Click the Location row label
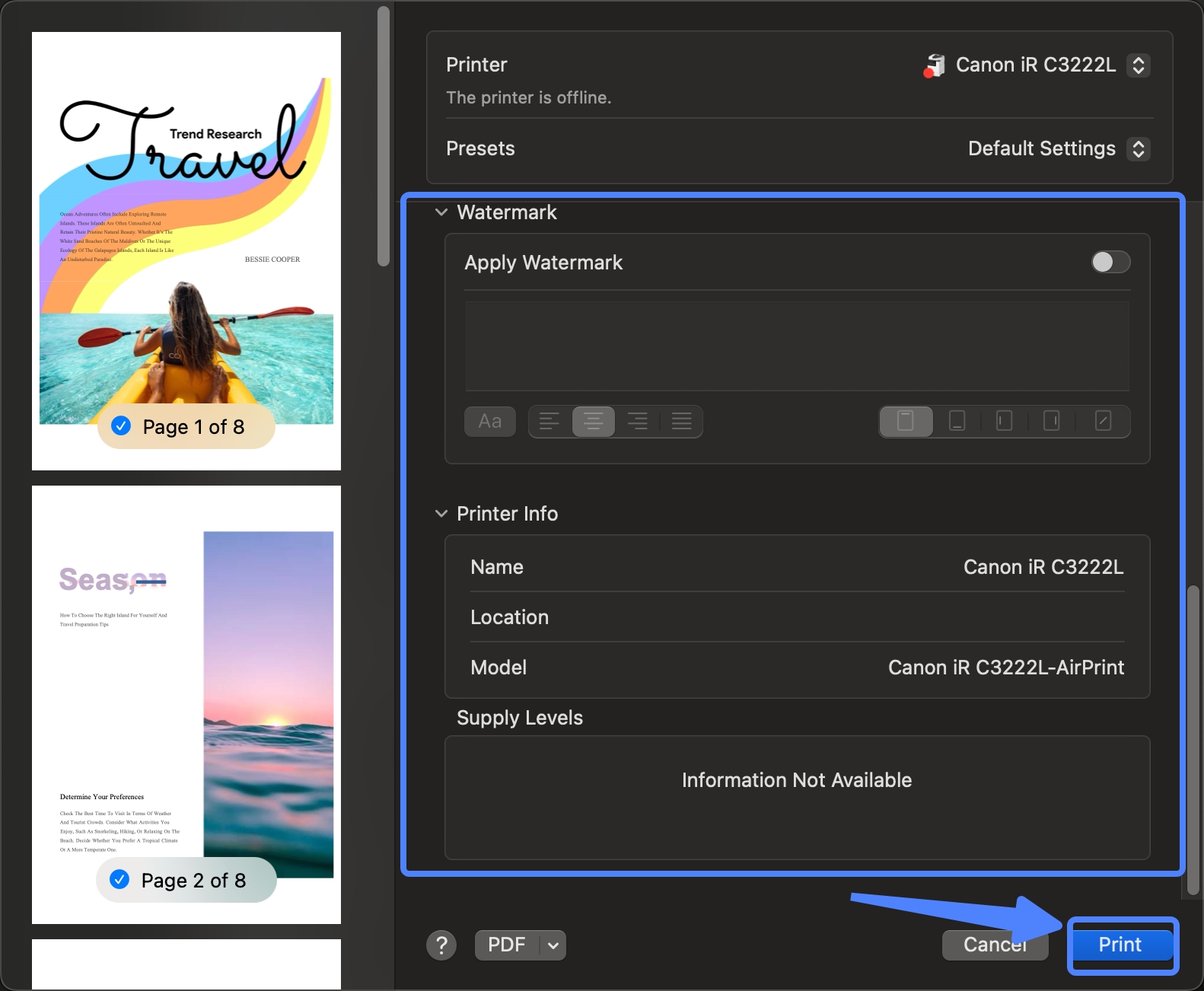 tap(509, 617)
